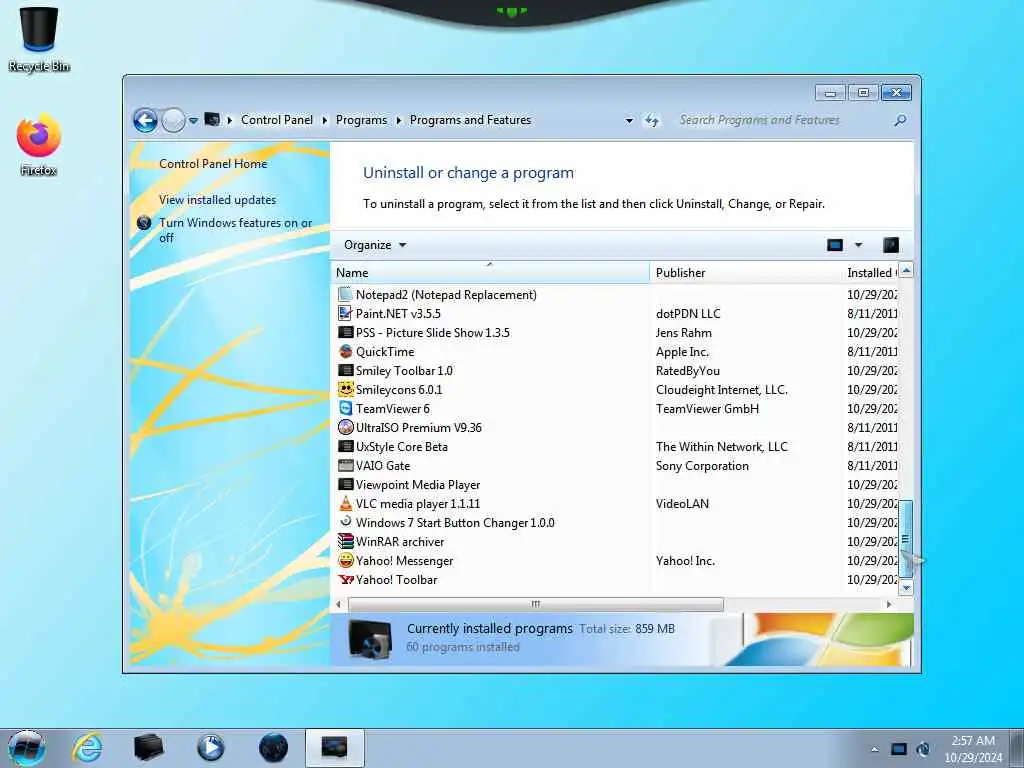Open the help icon in the toolbar

click(891, 245)
